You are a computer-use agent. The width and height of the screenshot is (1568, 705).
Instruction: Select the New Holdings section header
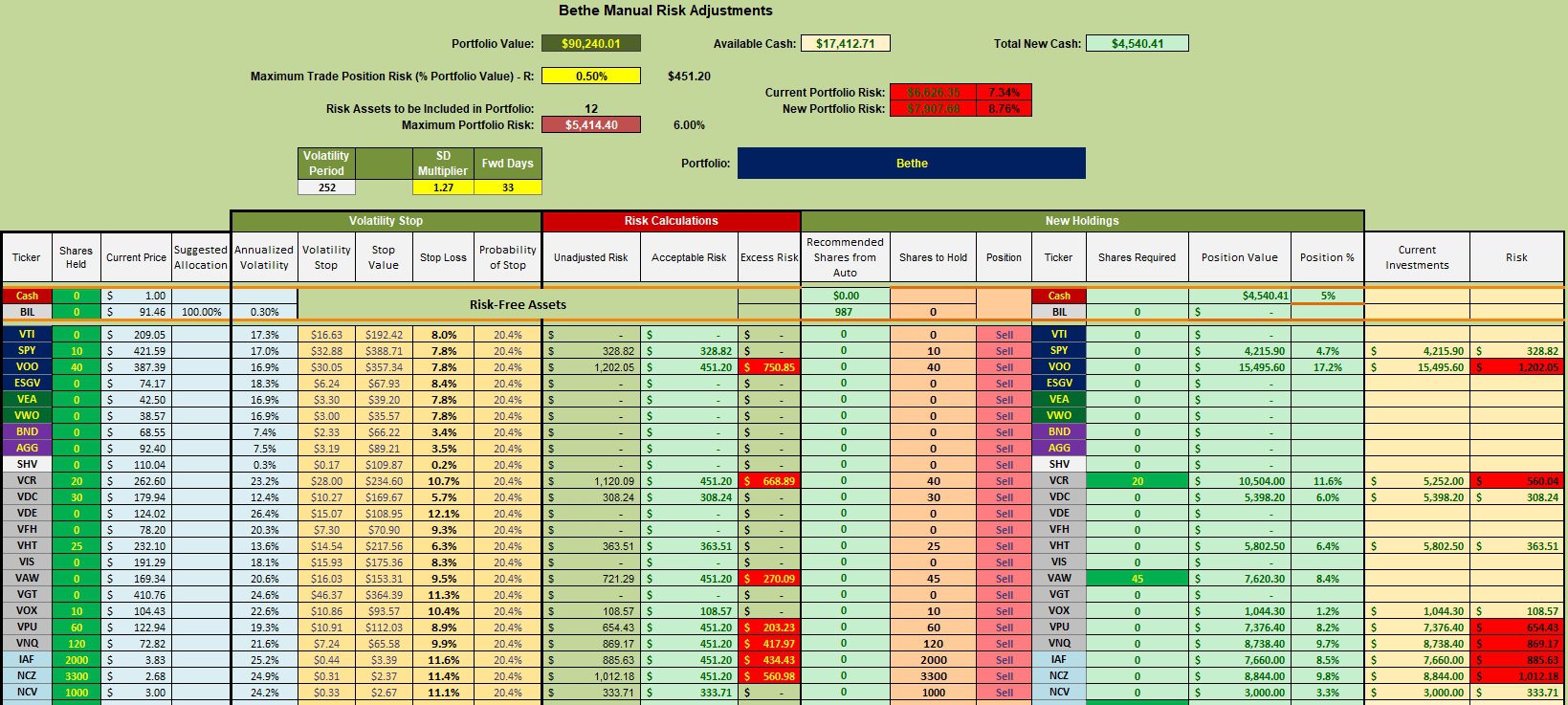(x=1082, y=221)
